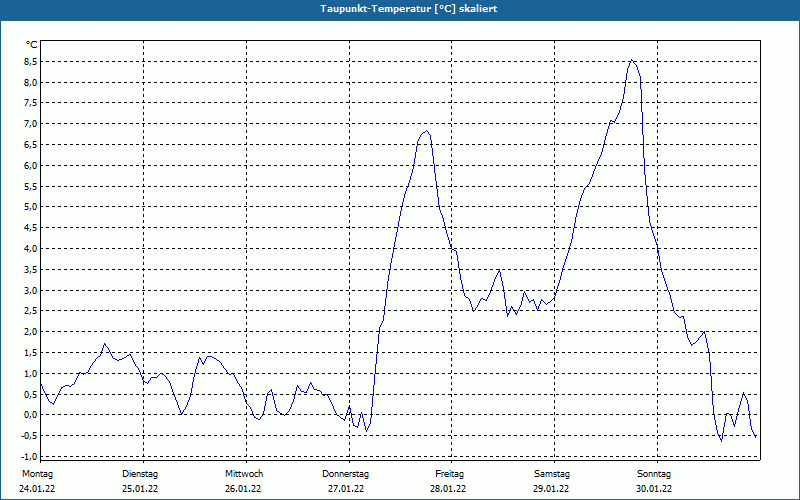Select the 7,5 y-axis value
Screen dimensions: 800x500
pyautogui.click(x=30, y=103)
